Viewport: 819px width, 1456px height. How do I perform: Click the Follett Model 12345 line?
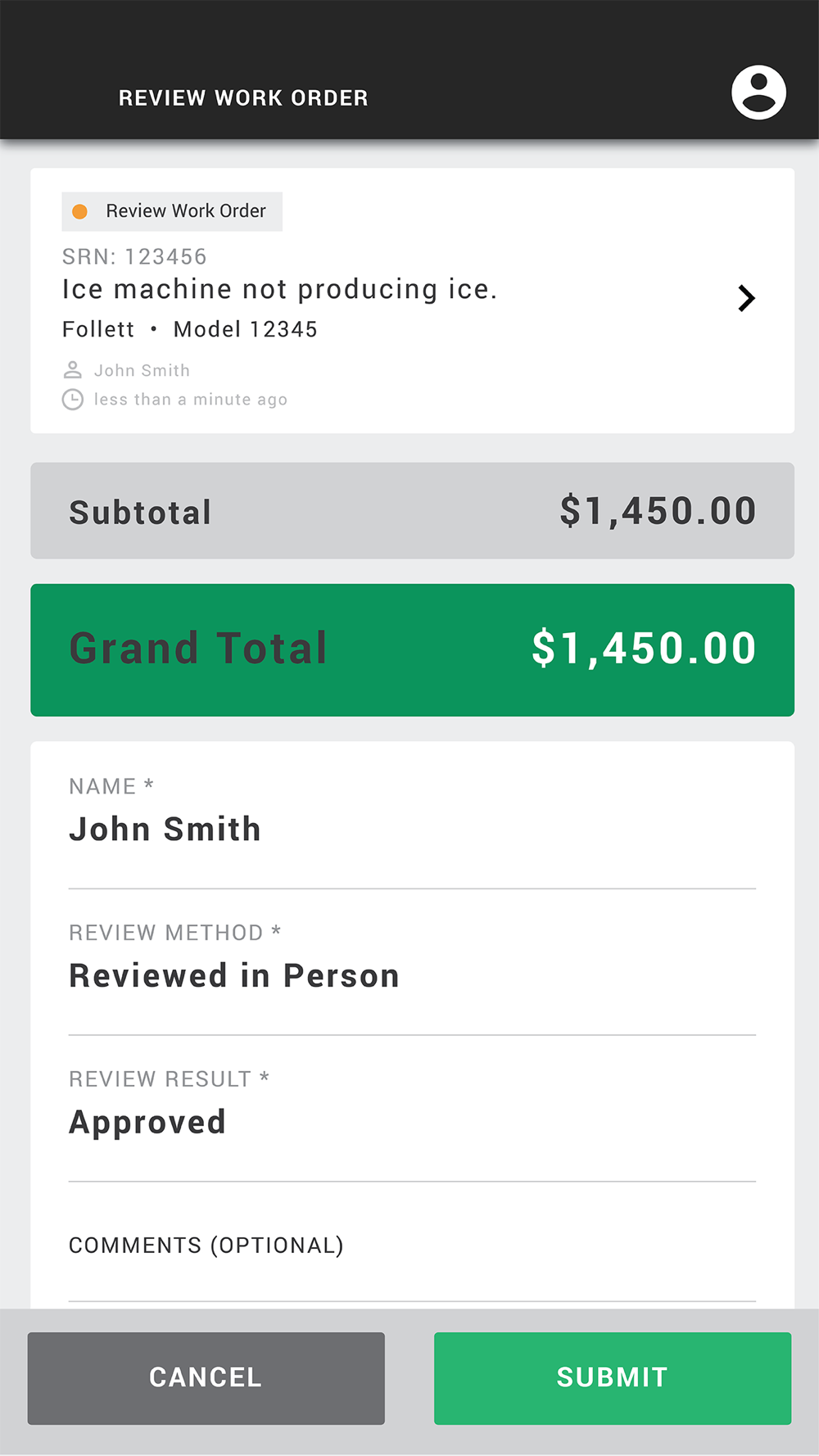click(x=189, y=329)
